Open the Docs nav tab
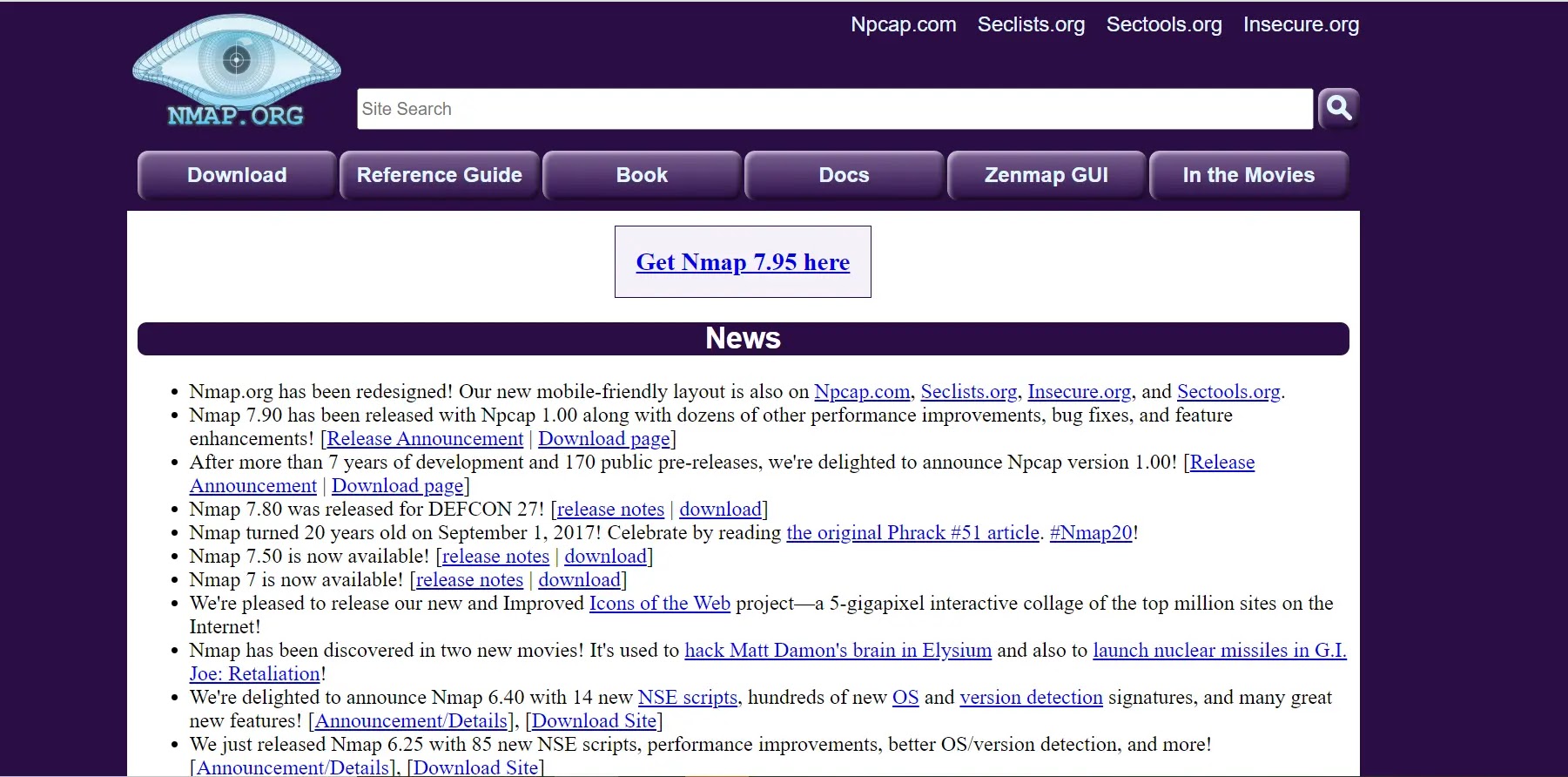Viewport: 1568px width, 777px height. click(844, 175)
